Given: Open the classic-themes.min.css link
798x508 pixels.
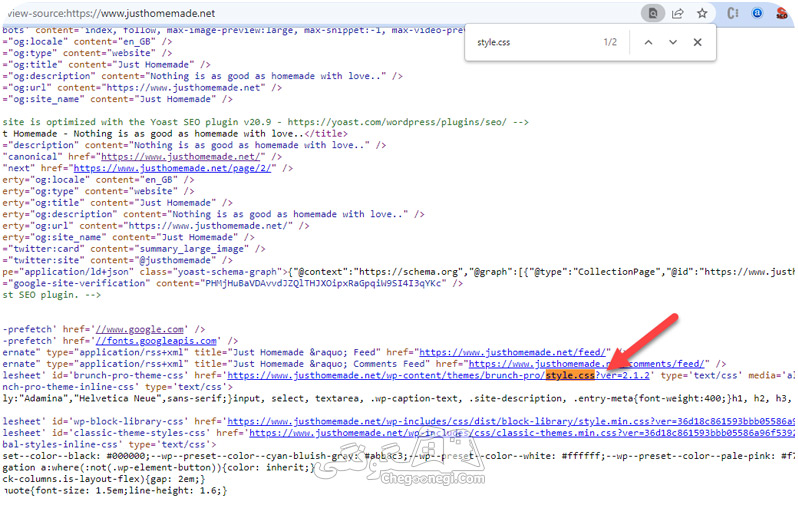Looking at the screenshot, I should [522, 433].
